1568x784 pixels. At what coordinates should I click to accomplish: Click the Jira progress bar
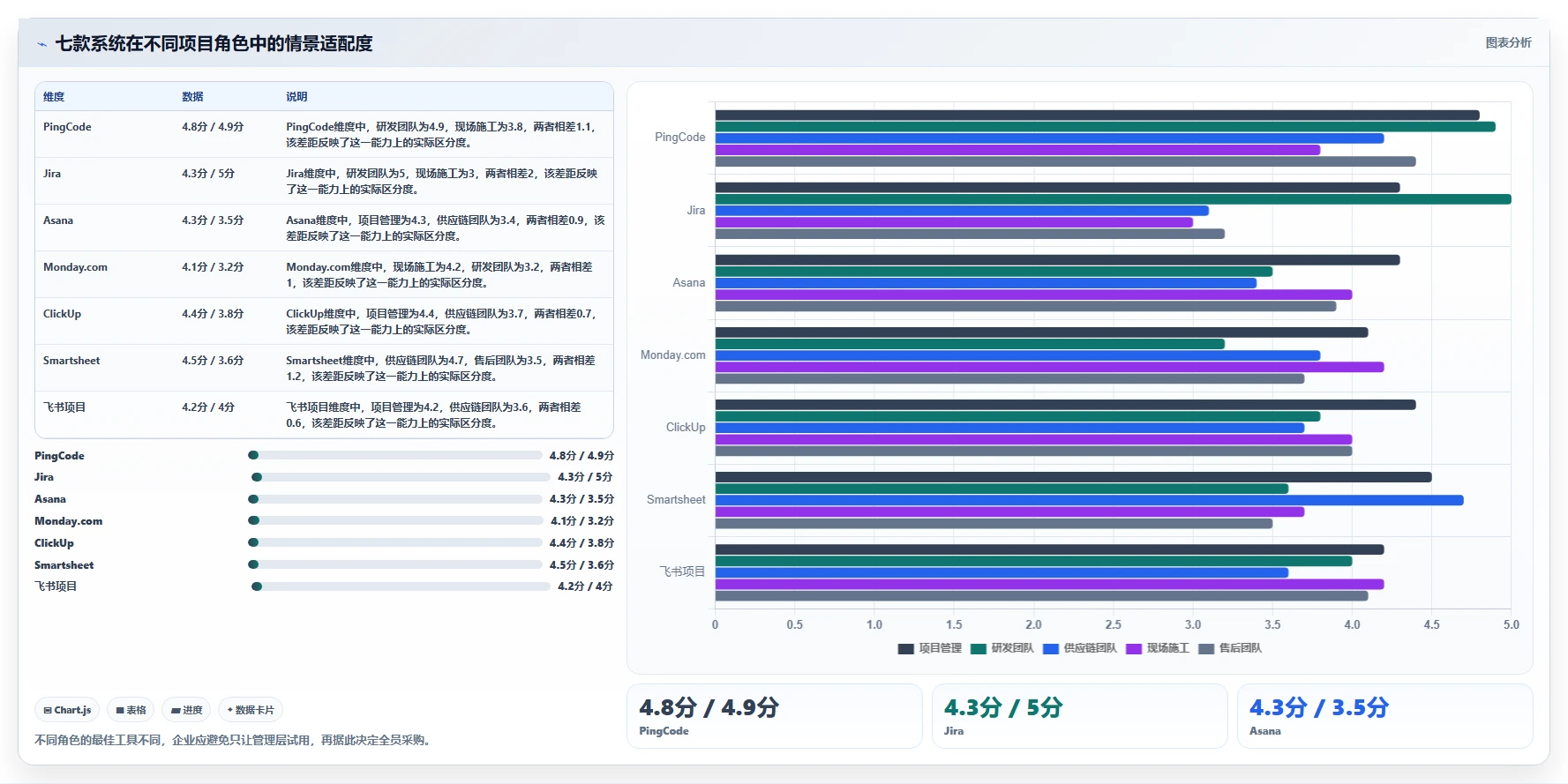(x=401, y=477)
